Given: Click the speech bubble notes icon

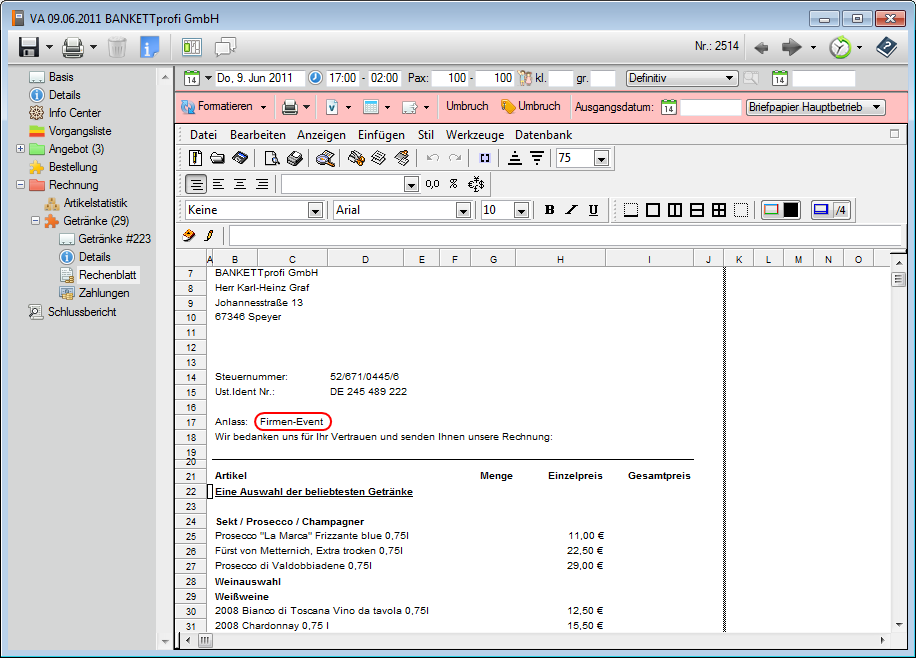Looking at the screenshot, I should pyautogui.click(x=225, y=47).
